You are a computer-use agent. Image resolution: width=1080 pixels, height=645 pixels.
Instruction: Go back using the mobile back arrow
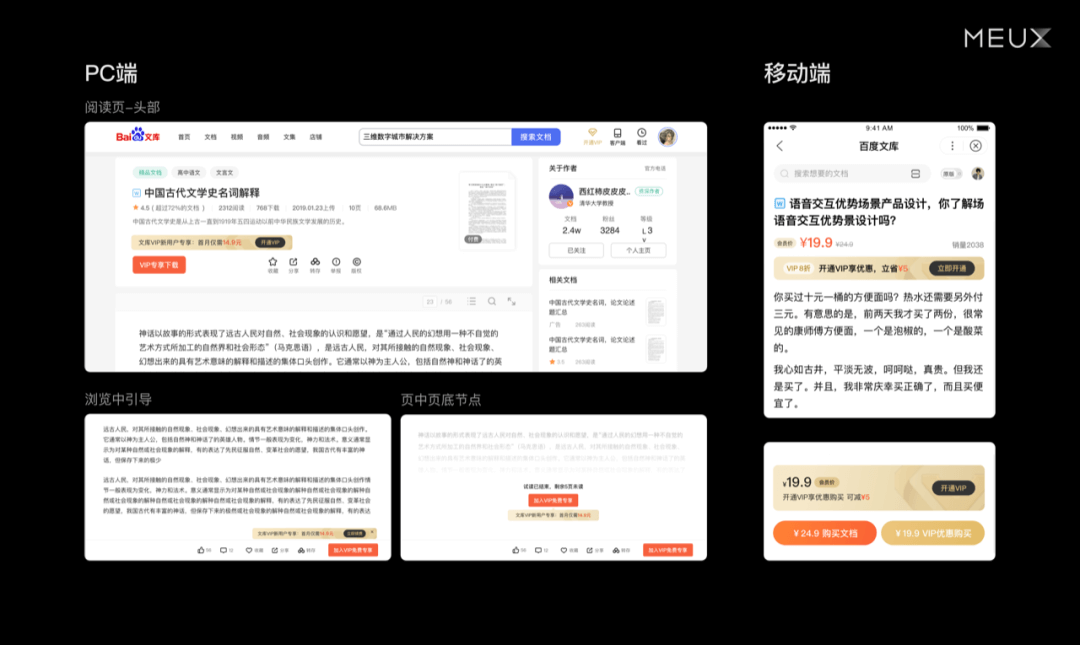[x=780, y=146]
